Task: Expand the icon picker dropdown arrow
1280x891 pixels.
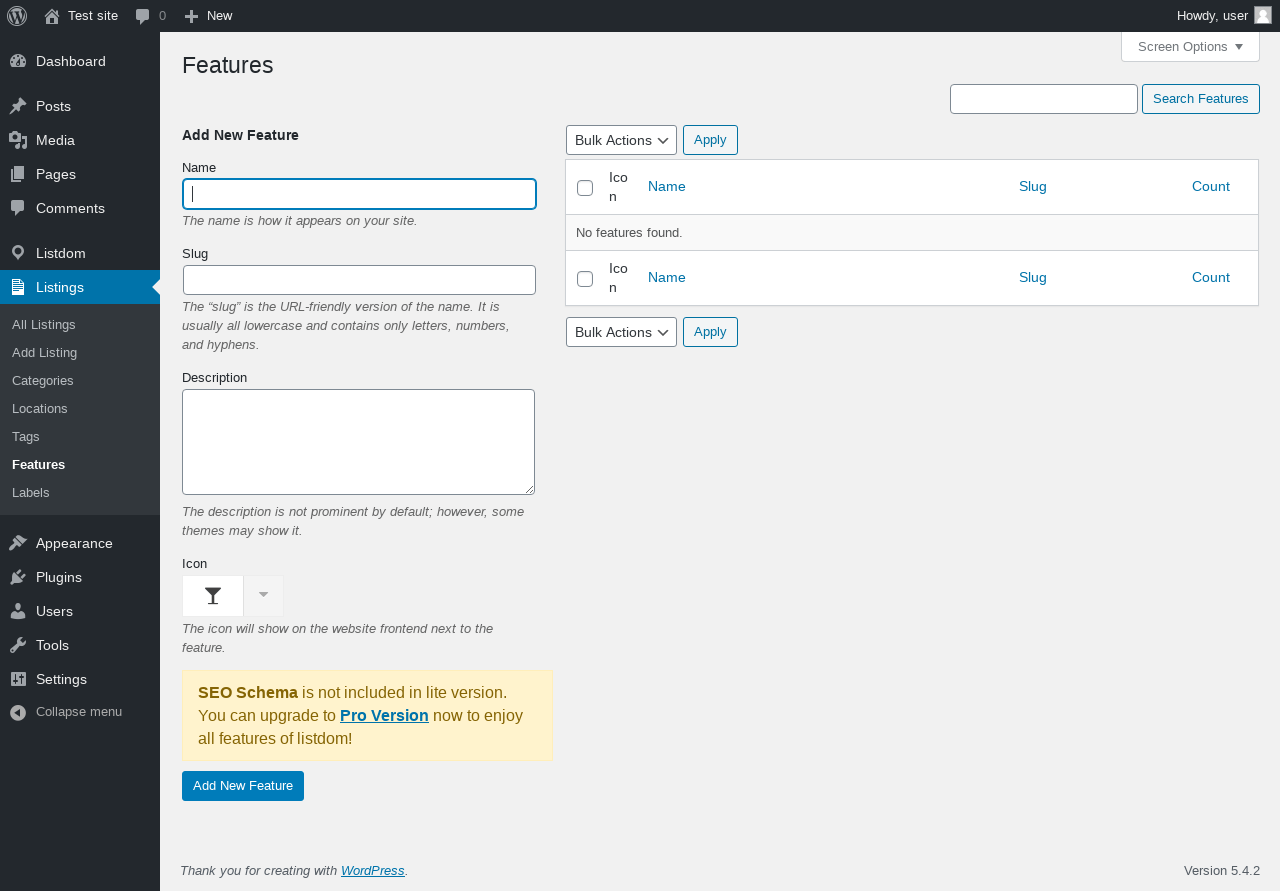Action: coord(264,596)
